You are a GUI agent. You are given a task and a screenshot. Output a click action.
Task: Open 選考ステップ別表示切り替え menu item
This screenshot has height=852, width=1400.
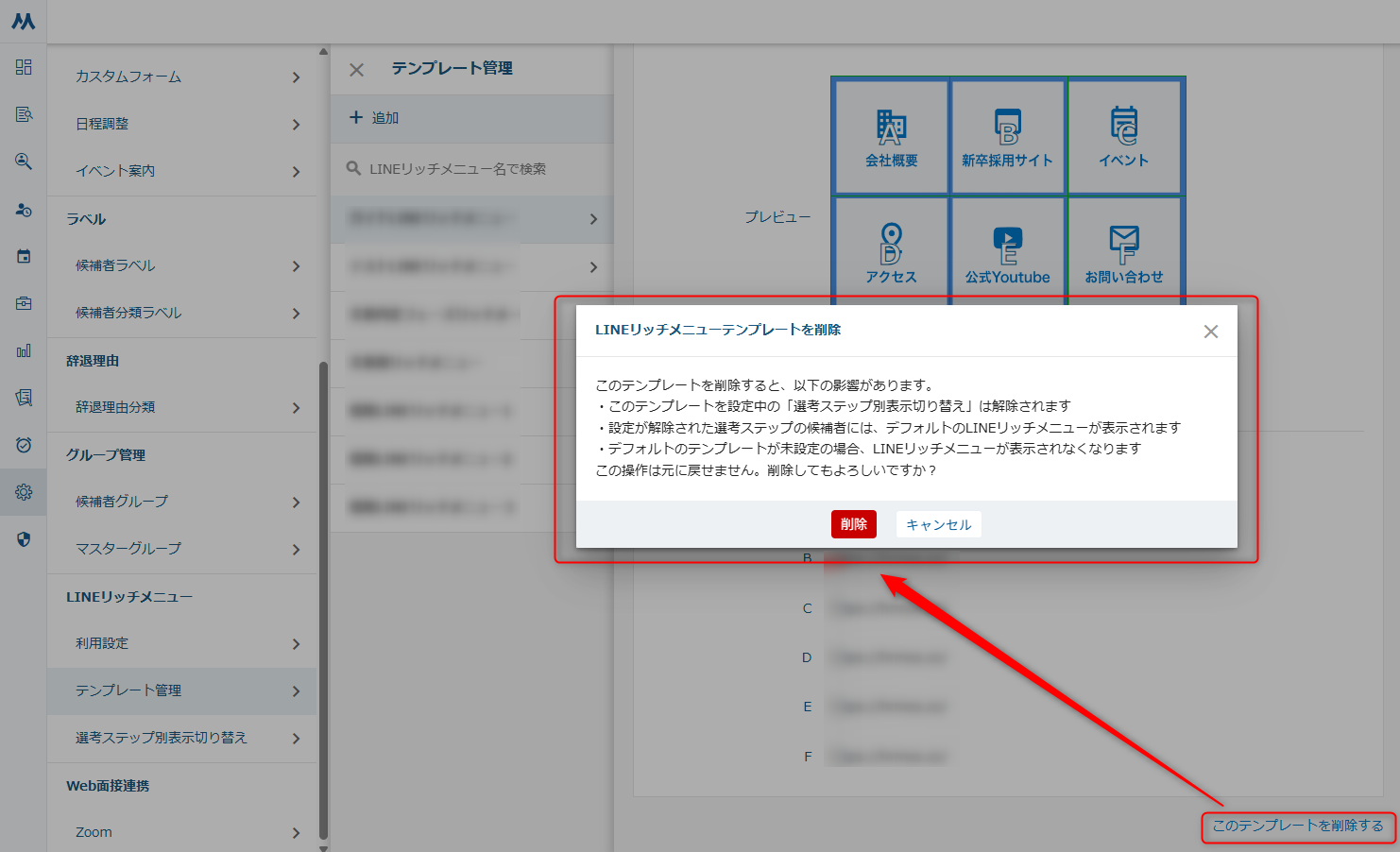184,738
